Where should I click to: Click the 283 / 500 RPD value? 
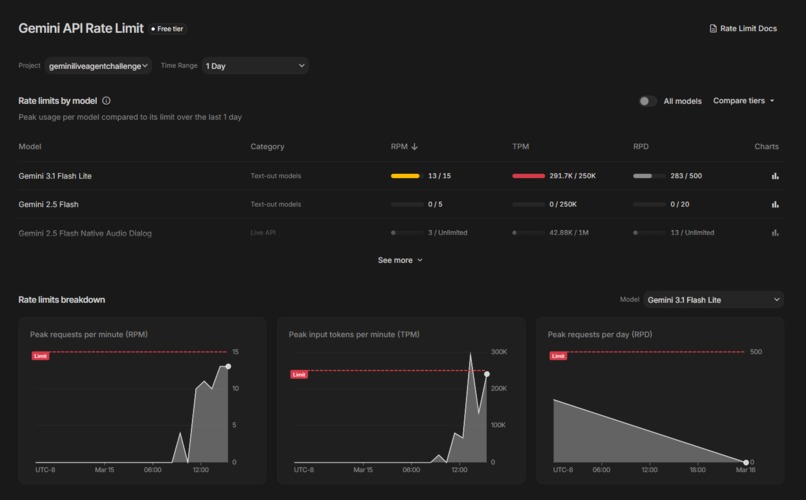click(686, 176)
